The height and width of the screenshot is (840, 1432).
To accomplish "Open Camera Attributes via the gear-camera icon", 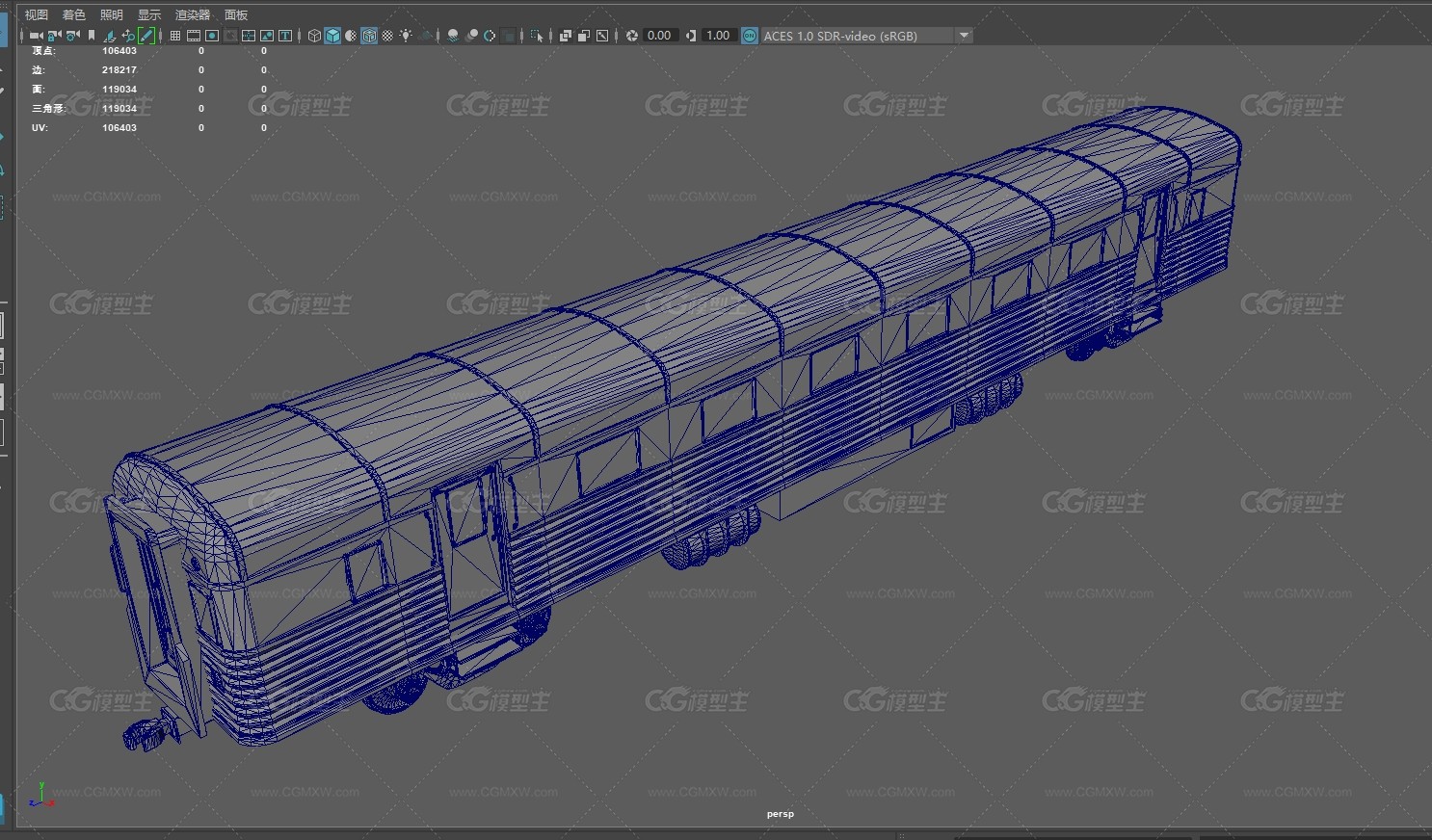I will coord(72,36).
